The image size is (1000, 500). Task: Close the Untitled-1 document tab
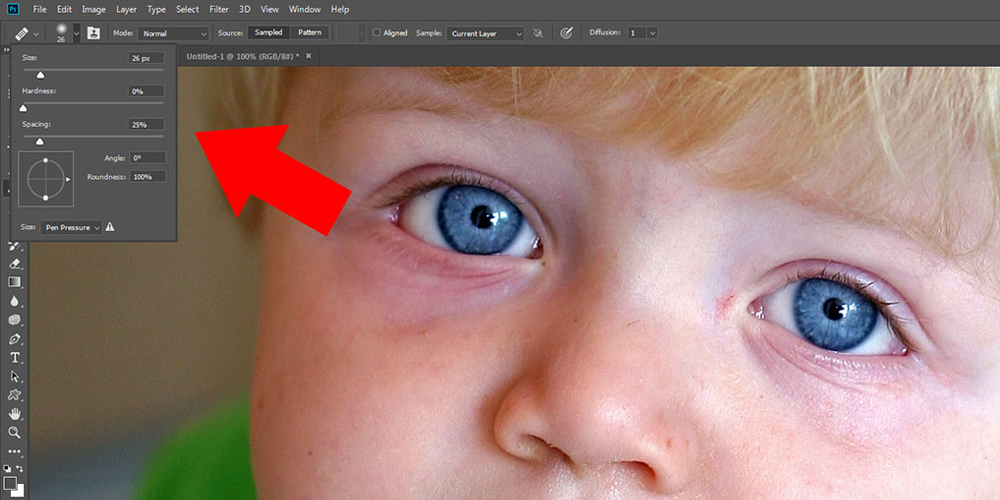click(x=309, y=56)
